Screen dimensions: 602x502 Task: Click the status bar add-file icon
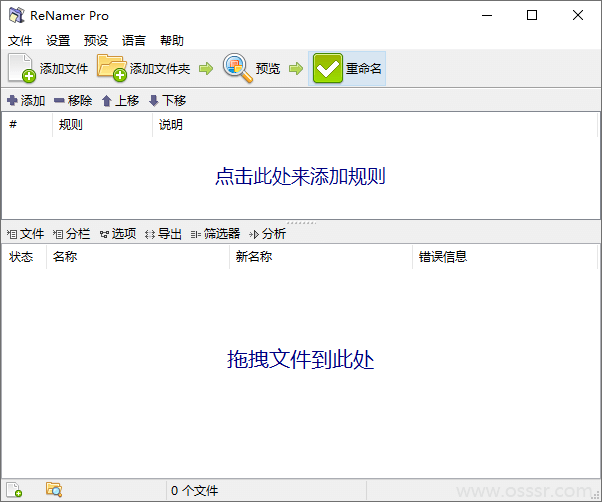click(x=14, y=490)
